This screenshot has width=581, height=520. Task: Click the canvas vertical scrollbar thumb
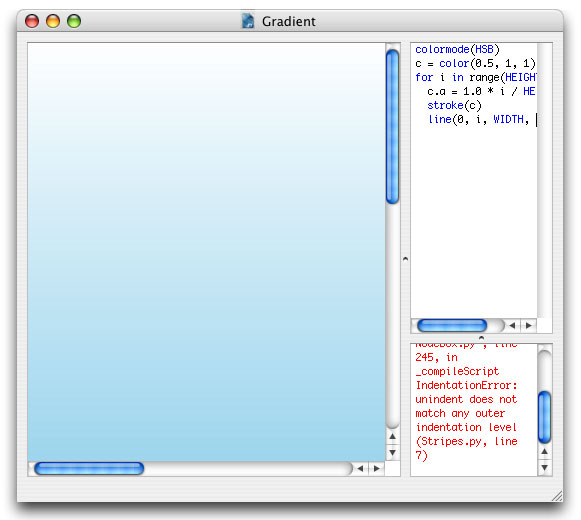pos(392,127)
